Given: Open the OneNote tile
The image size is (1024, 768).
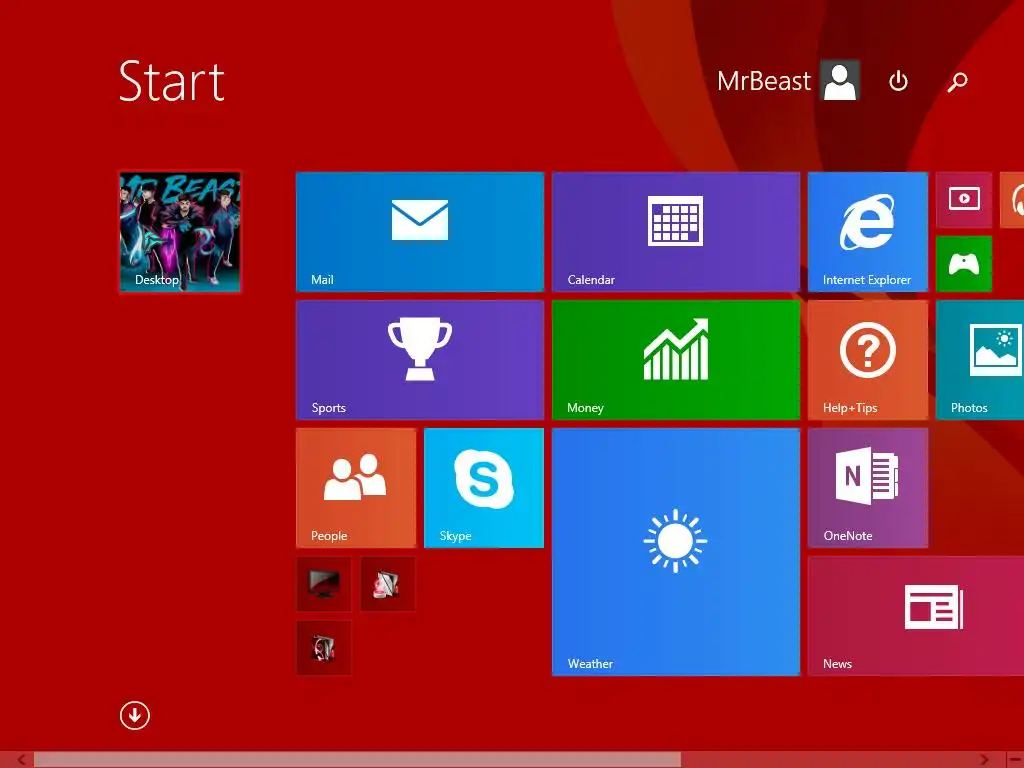Looking at the screenshot, I should coord(867,488).
